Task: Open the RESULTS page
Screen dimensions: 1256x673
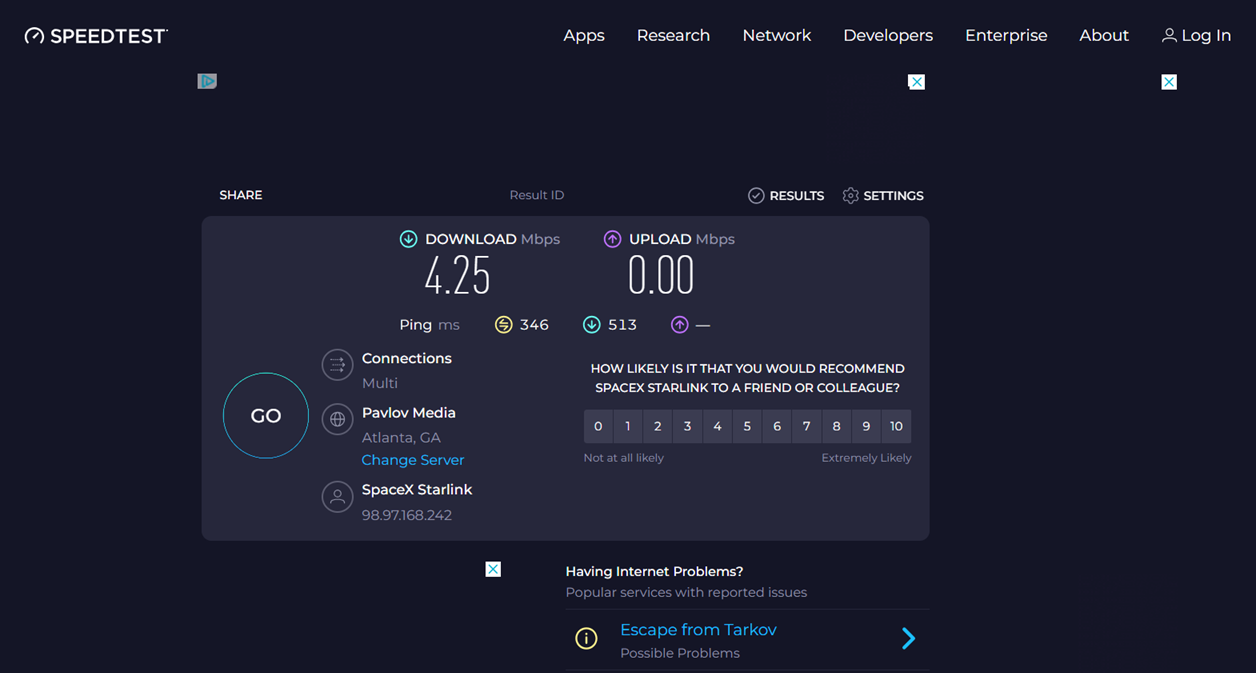Action: click(x=786, y=196)
